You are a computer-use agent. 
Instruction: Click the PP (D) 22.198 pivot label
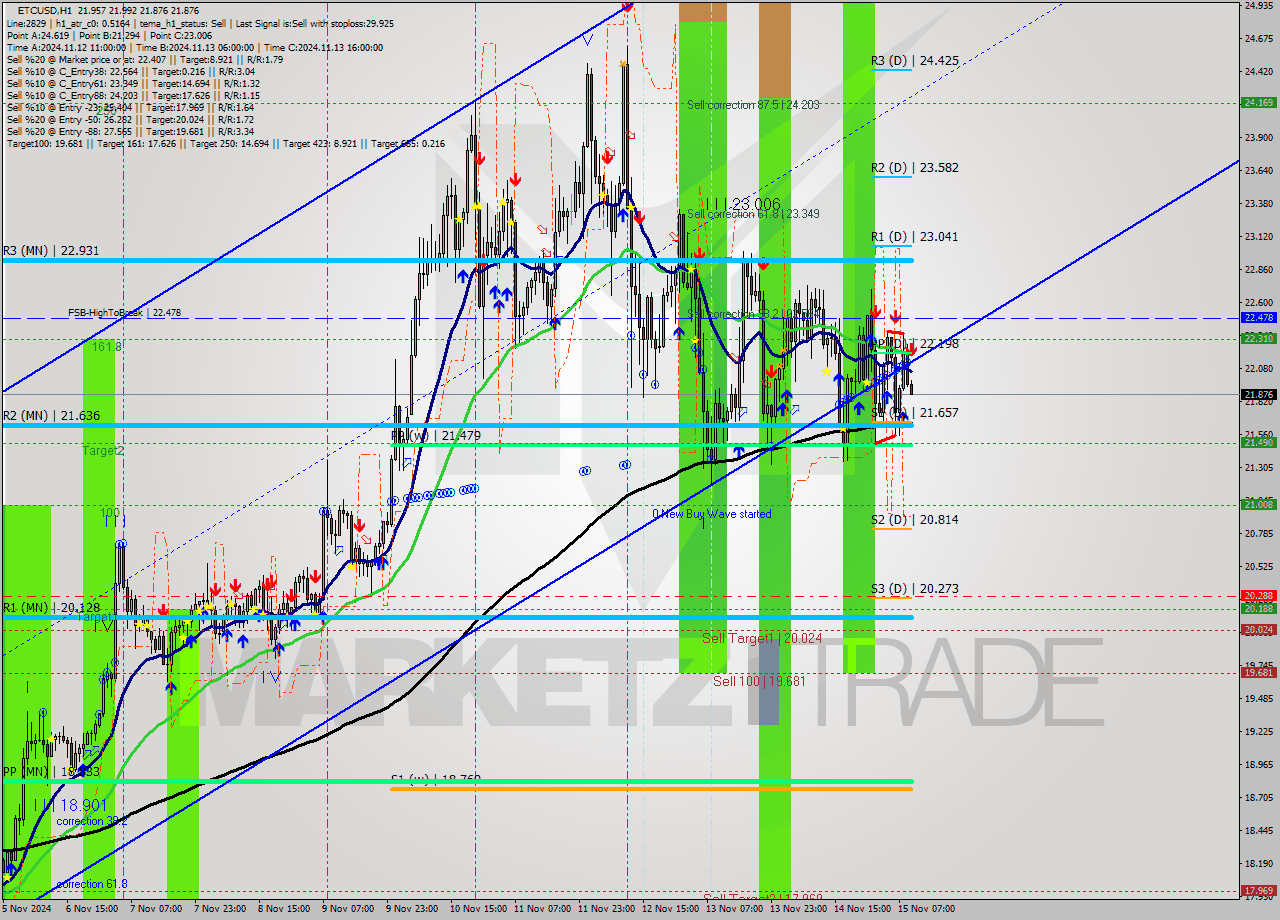coord(915,344)
